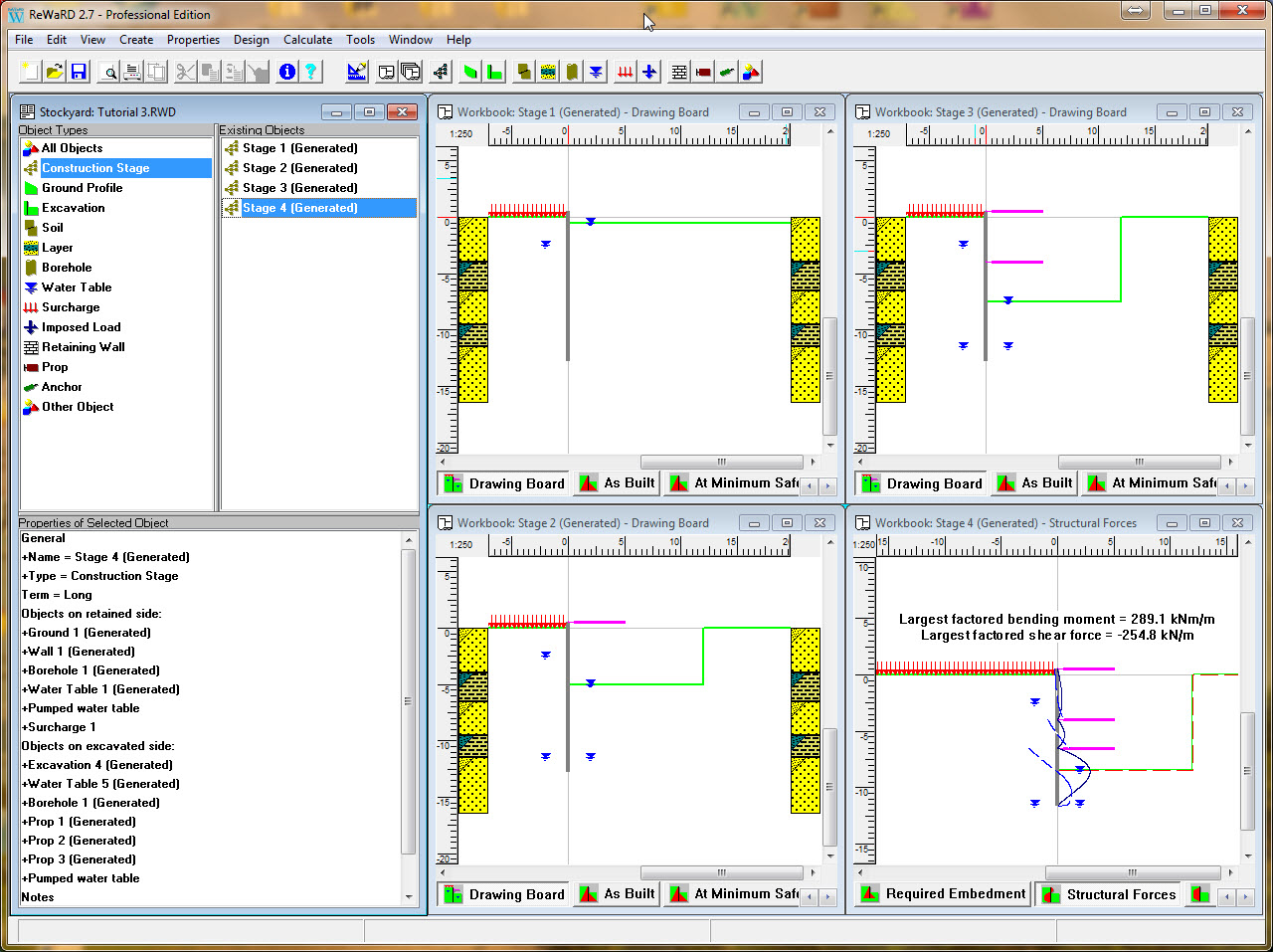This screenshot has width=1273, height=952.
Task: Click the New document toolbar icon
Action: [x=31, y=72]
